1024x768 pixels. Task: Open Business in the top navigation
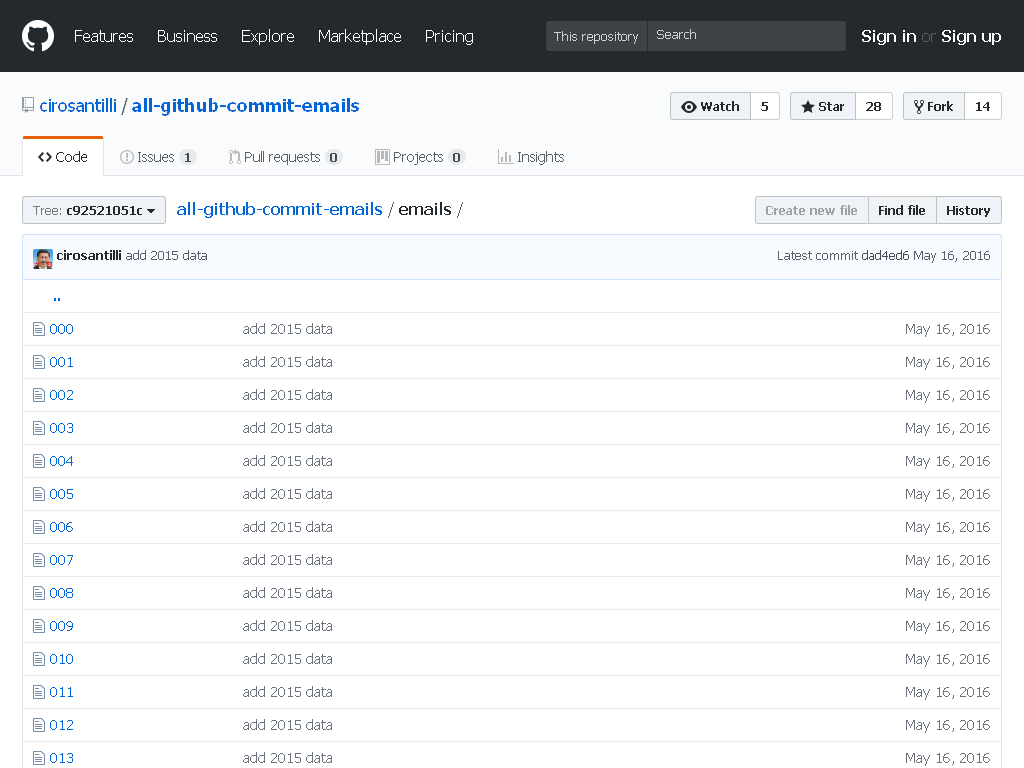click(187, 36)
